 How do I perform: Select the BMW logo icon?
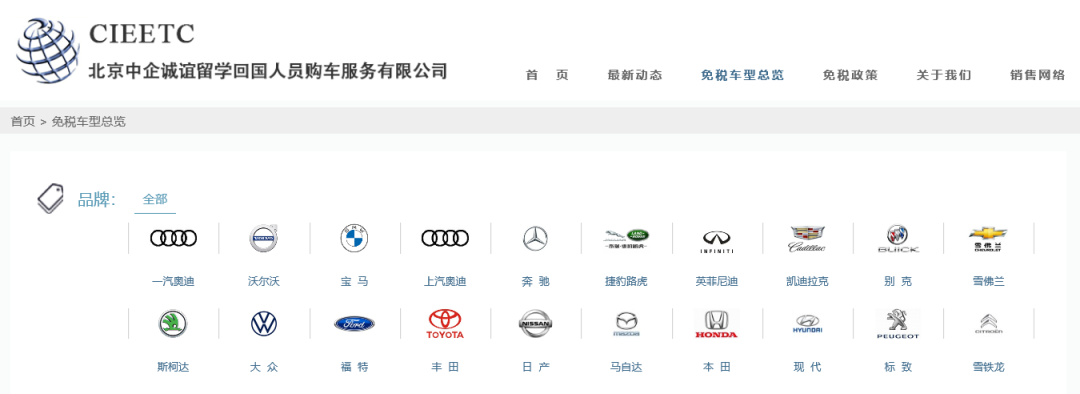click(x=354, y=238)
